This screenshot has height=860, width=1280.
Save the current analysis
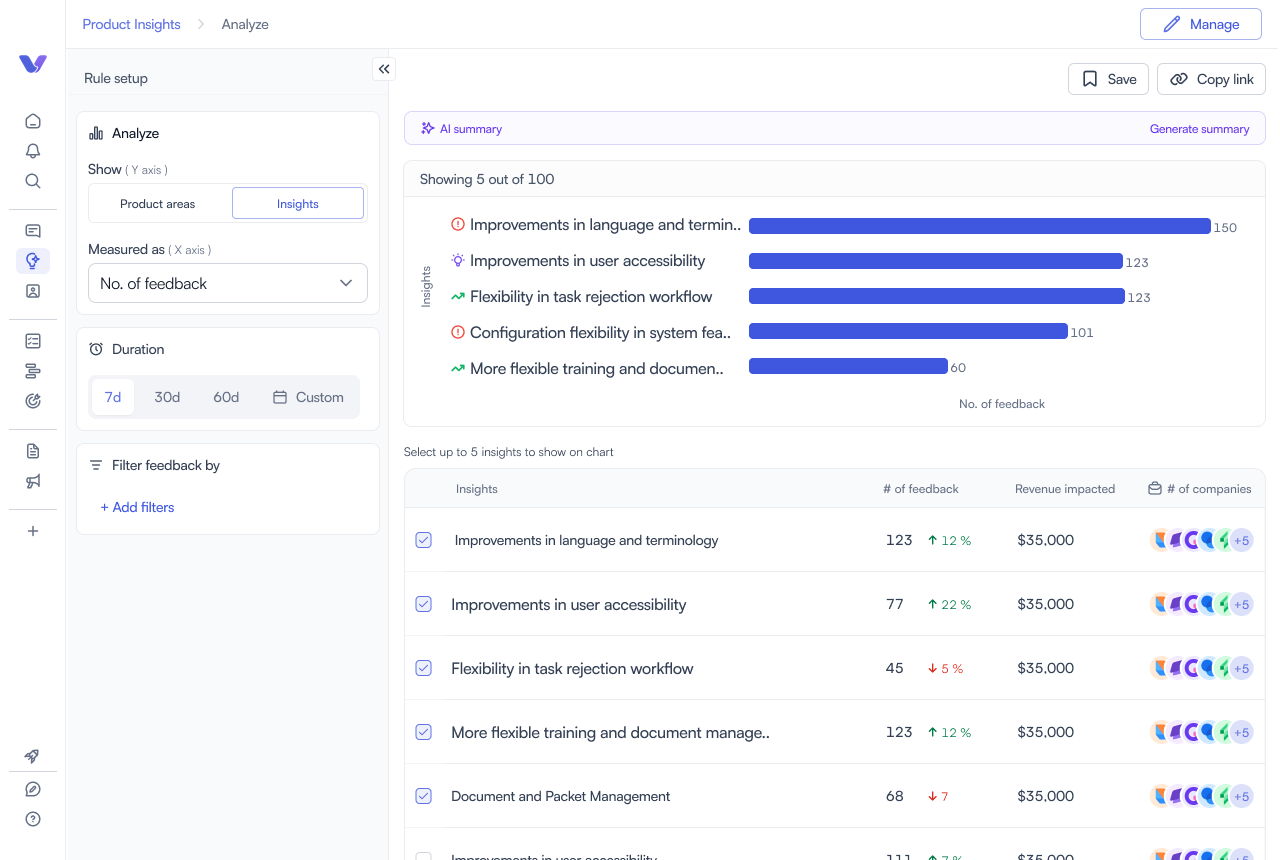[1108, 79]
